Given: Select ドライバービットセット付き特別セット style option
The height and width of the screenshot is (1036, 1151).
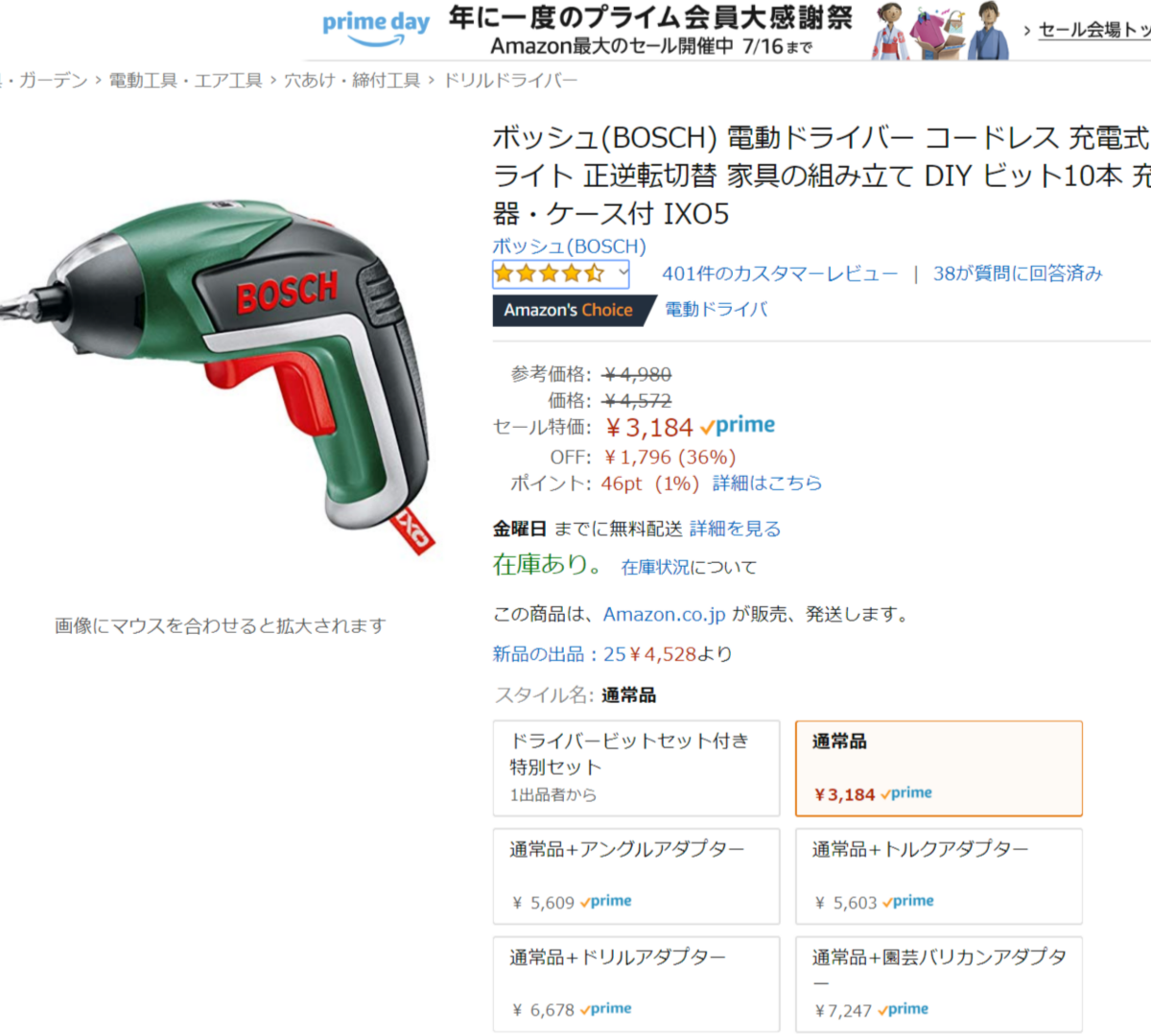Looking at the screenshot, I should [x=636, y=768].
